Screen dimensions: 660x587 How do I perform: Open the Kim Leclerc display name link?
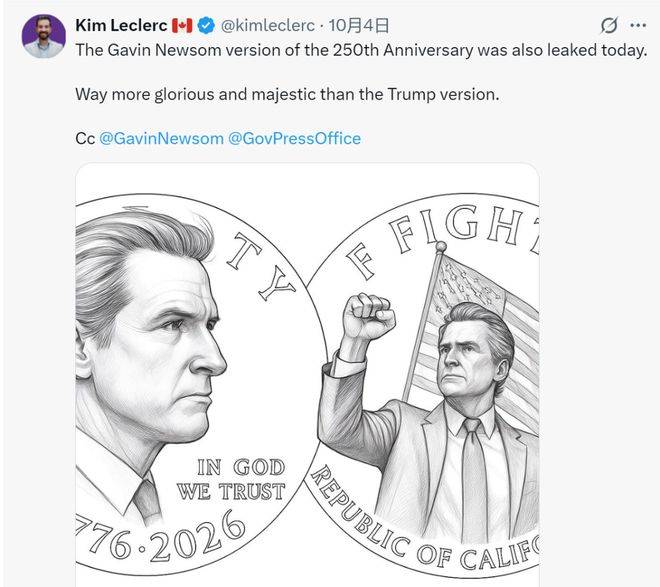tap(120, 24)
